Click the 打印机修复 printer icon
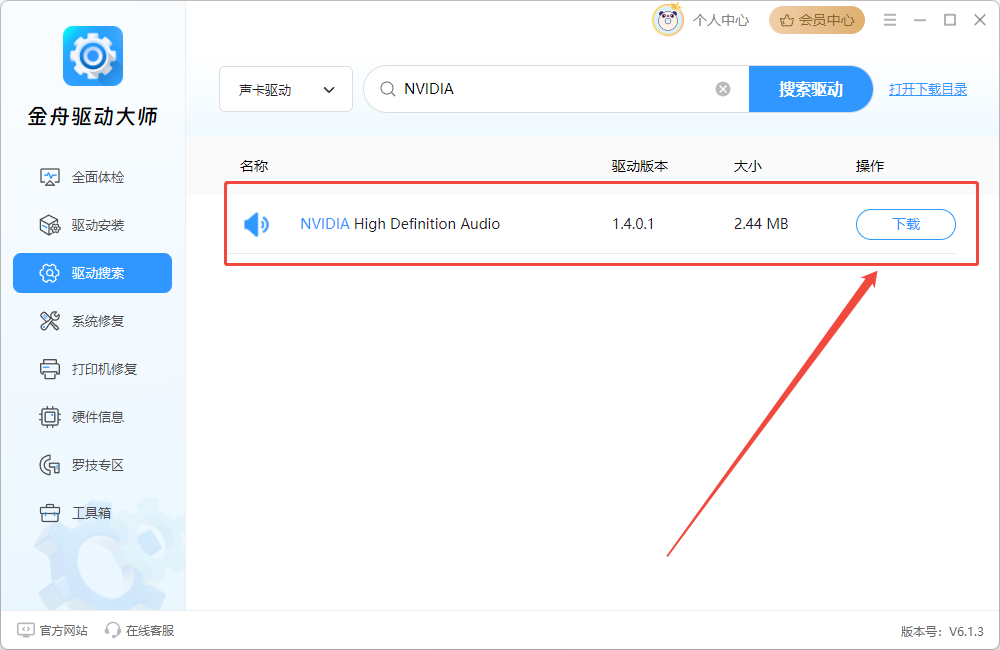The image size is (1000, 650). pos(50,369)
